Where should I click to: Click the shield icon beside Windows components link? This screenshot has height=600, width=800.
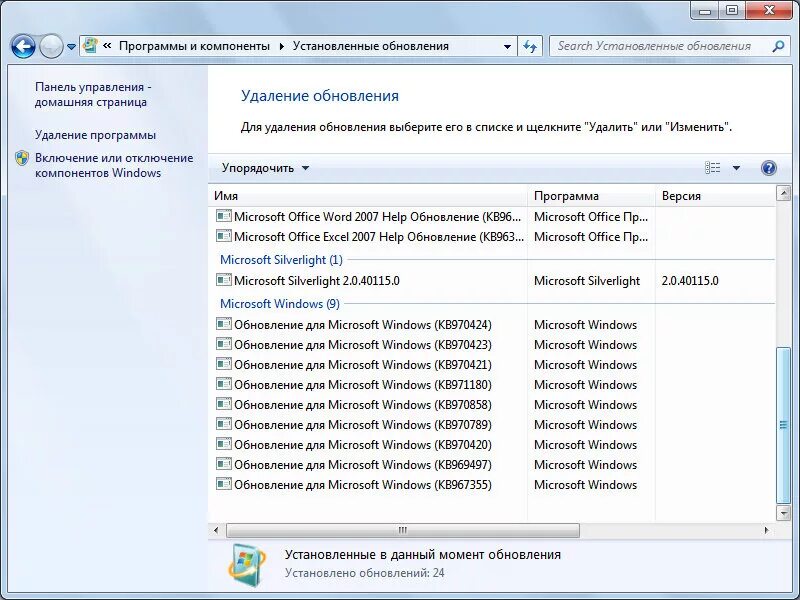pos(22,158)
